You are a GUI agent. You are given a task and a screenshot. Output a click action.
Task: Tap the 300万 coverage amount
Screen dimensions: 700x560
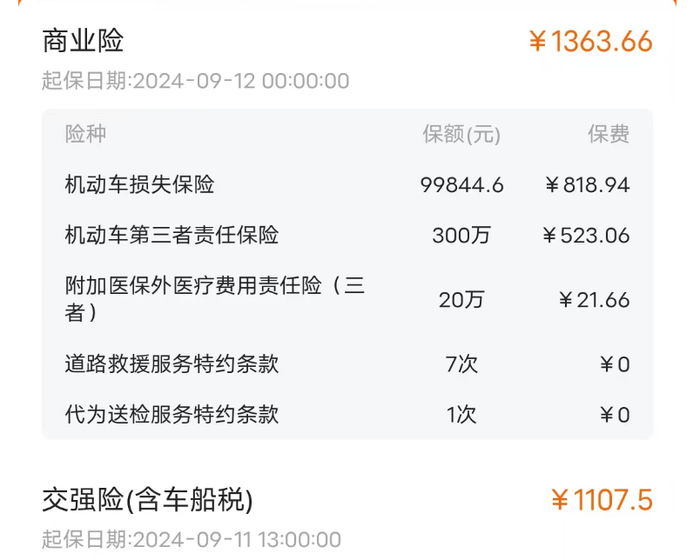coord(461,236)
